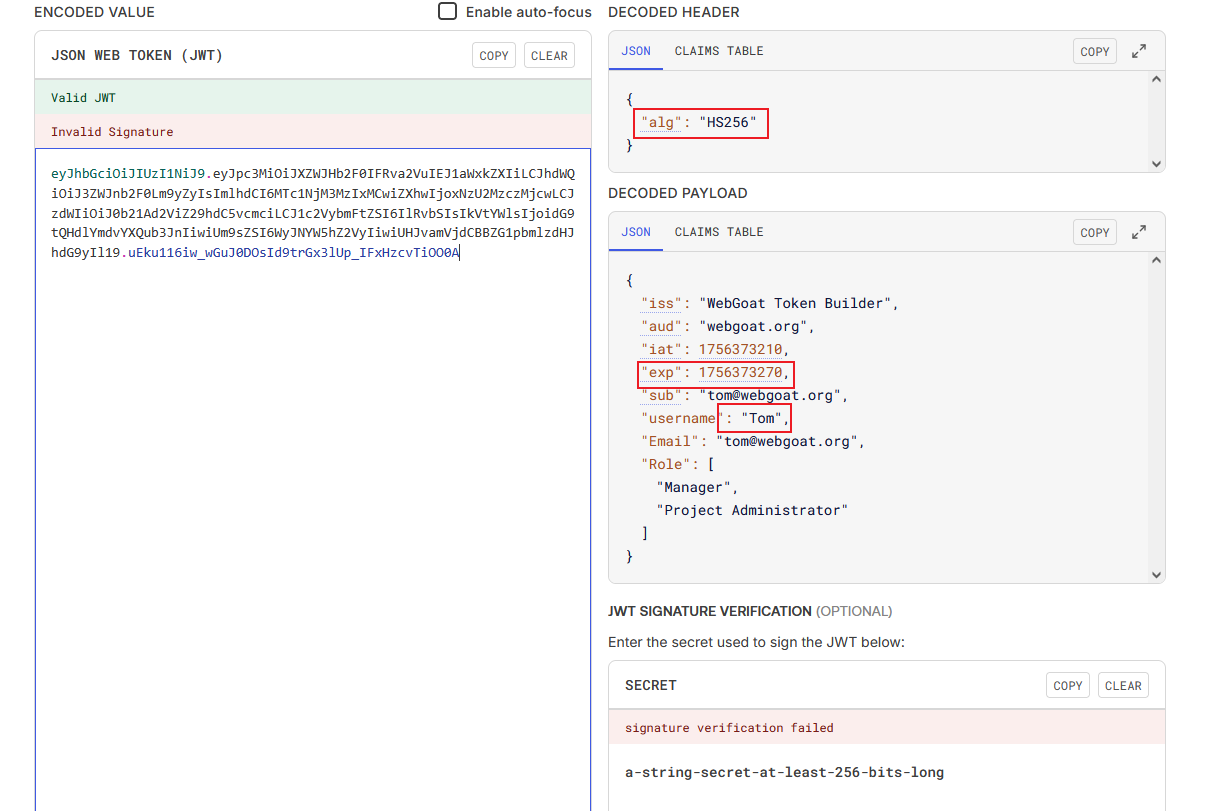
Task: Select the JSON tab in Decoded Header
Action: (x=636, y=51)
